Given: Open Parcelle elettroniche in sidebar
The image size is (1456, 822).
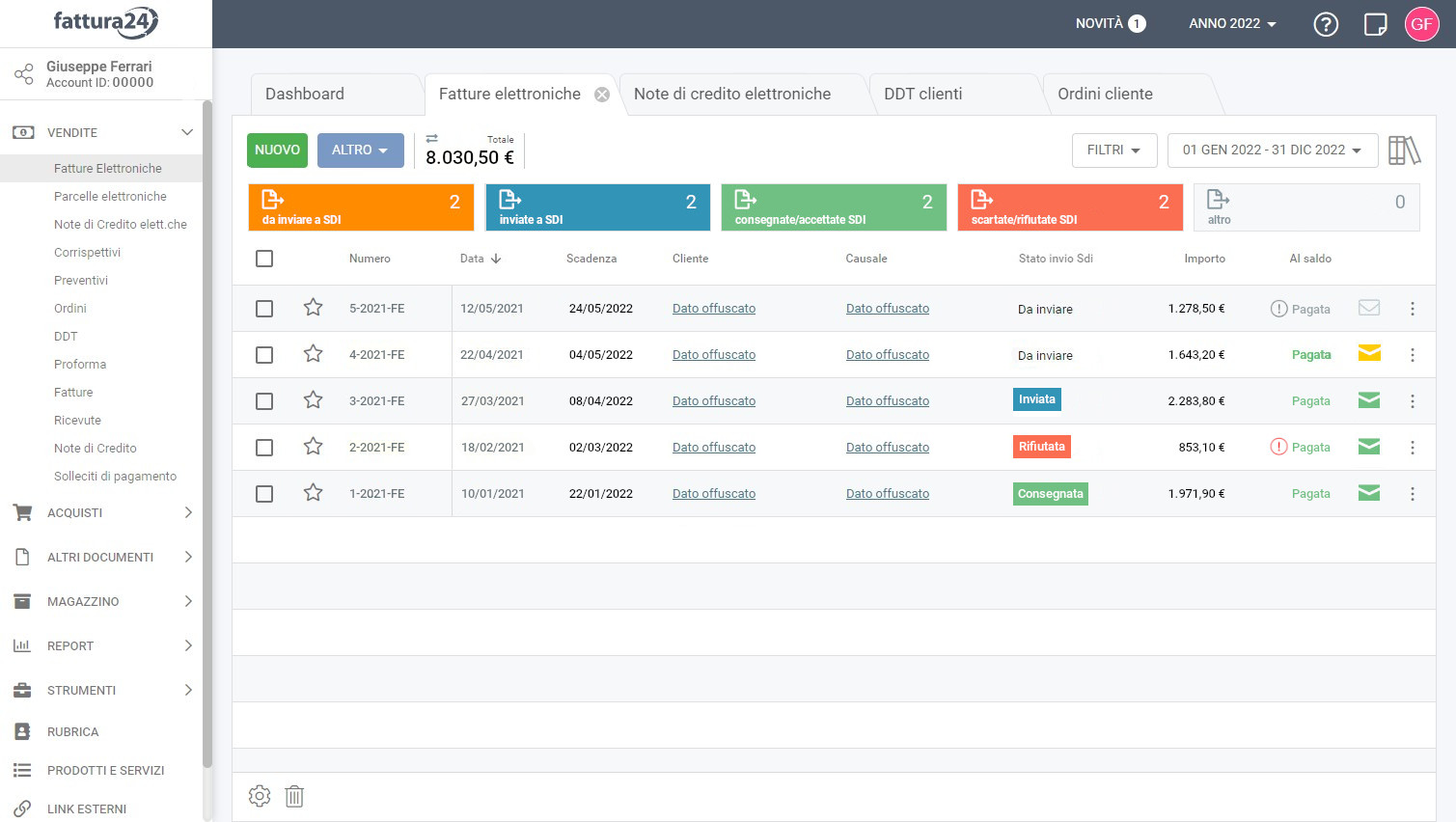Looking at the screenshot, I should point(110,196).
